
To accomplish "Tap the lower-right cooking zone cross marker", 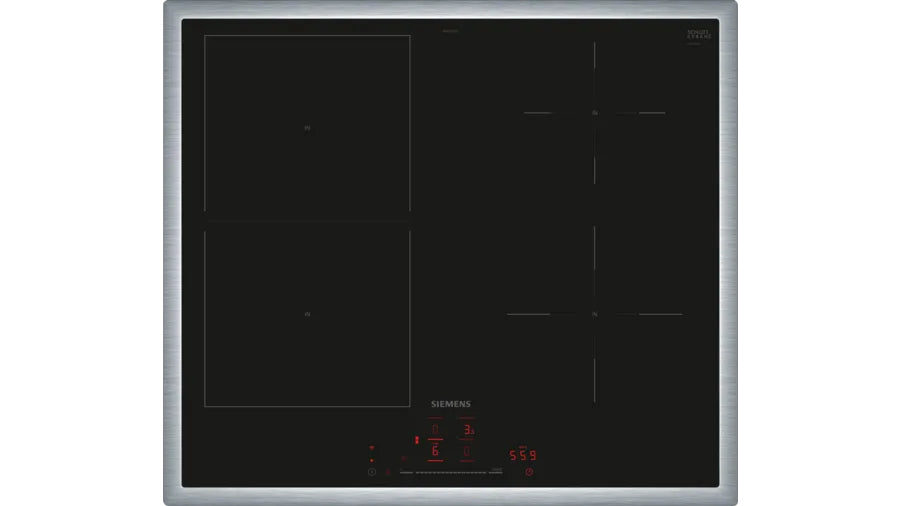I will (594, 314).
